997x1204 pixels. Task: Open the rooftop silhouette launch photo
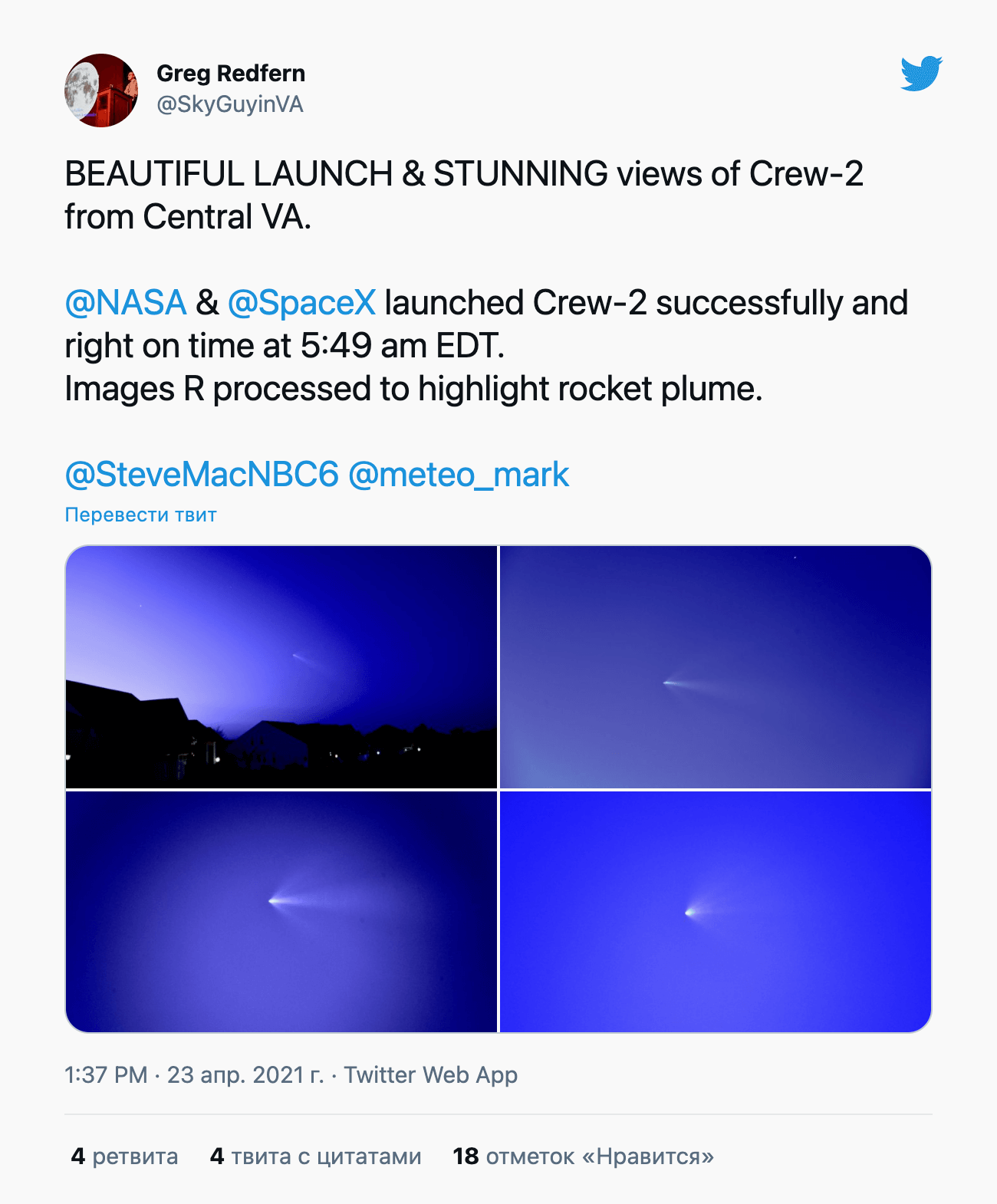[x=281, y=666]
